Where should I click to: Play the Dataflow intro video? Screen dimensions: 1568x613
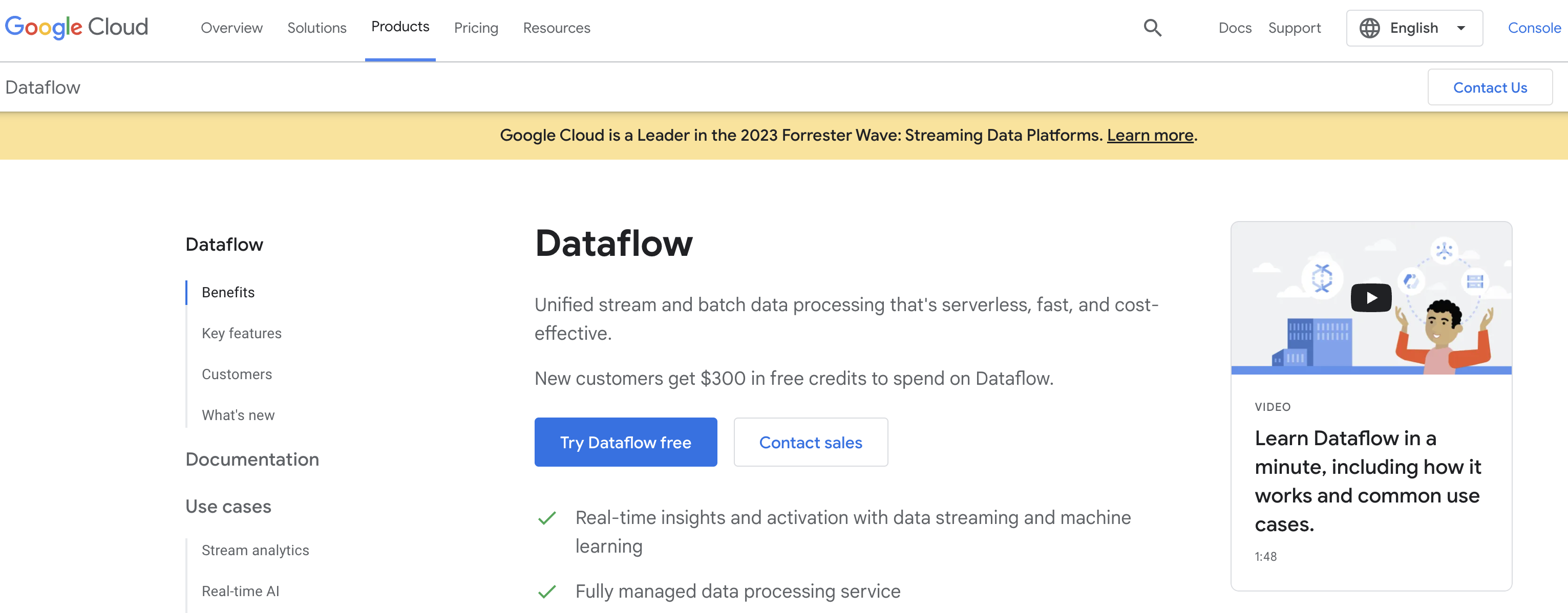(1371, 298)
